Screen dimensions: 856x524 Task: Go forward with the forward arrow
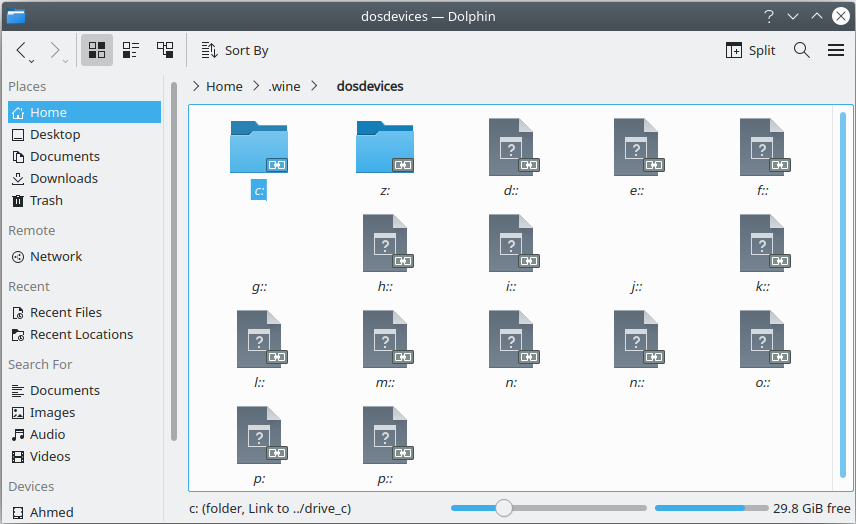tap(55, 50)
